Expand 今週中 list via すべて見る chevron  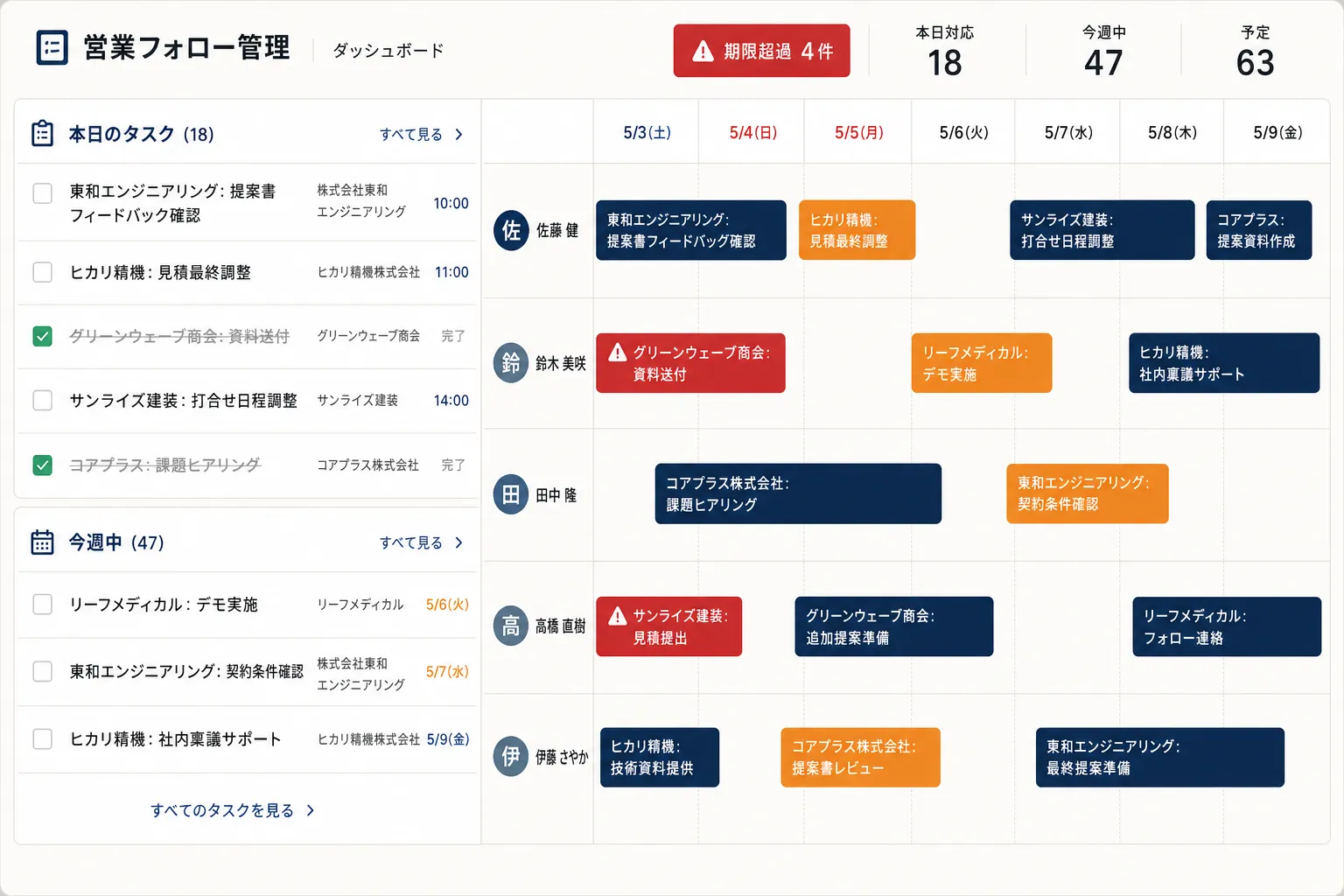(459, 542)
